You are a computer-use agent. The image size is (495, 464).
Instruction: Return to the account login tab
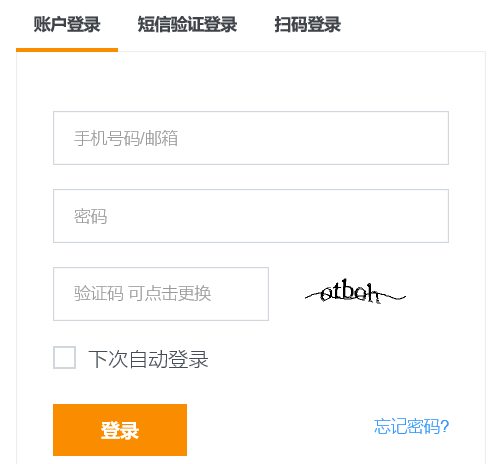click(x=67, y=24)
